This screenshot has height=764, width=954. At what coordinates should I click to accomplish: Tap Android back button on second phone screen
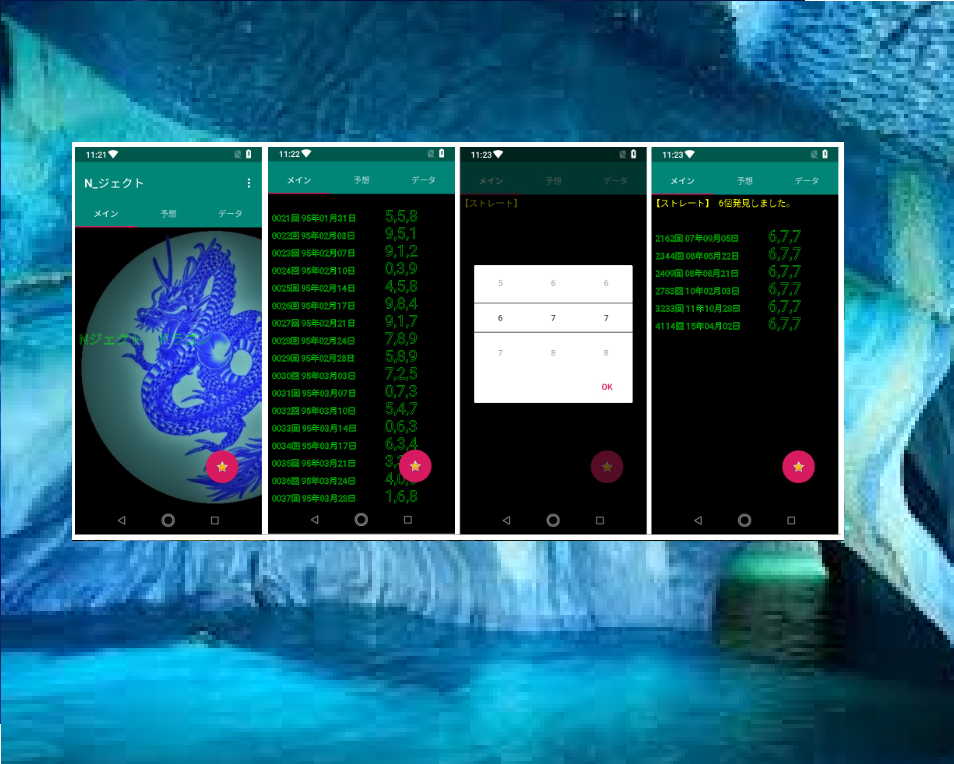click(x=315, y=519)
